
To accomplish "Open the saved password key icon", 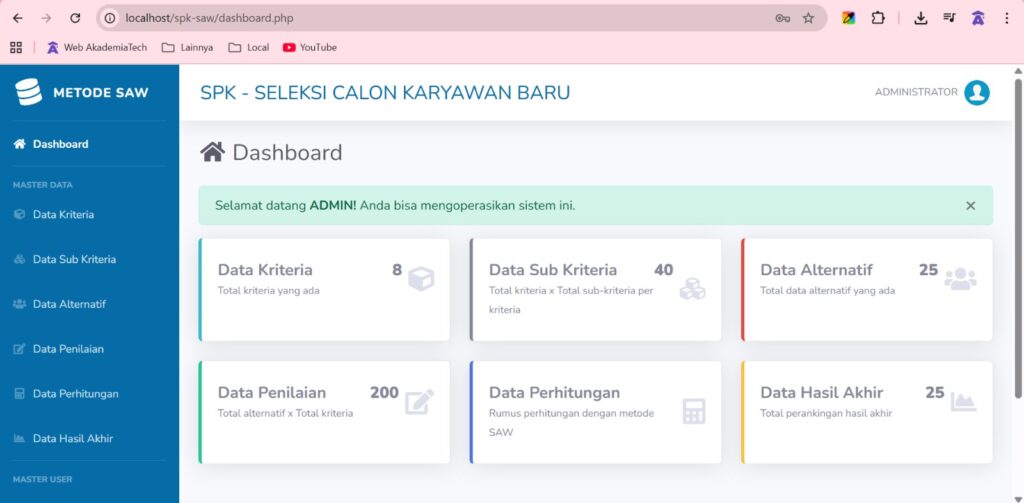I will (782, 18).
